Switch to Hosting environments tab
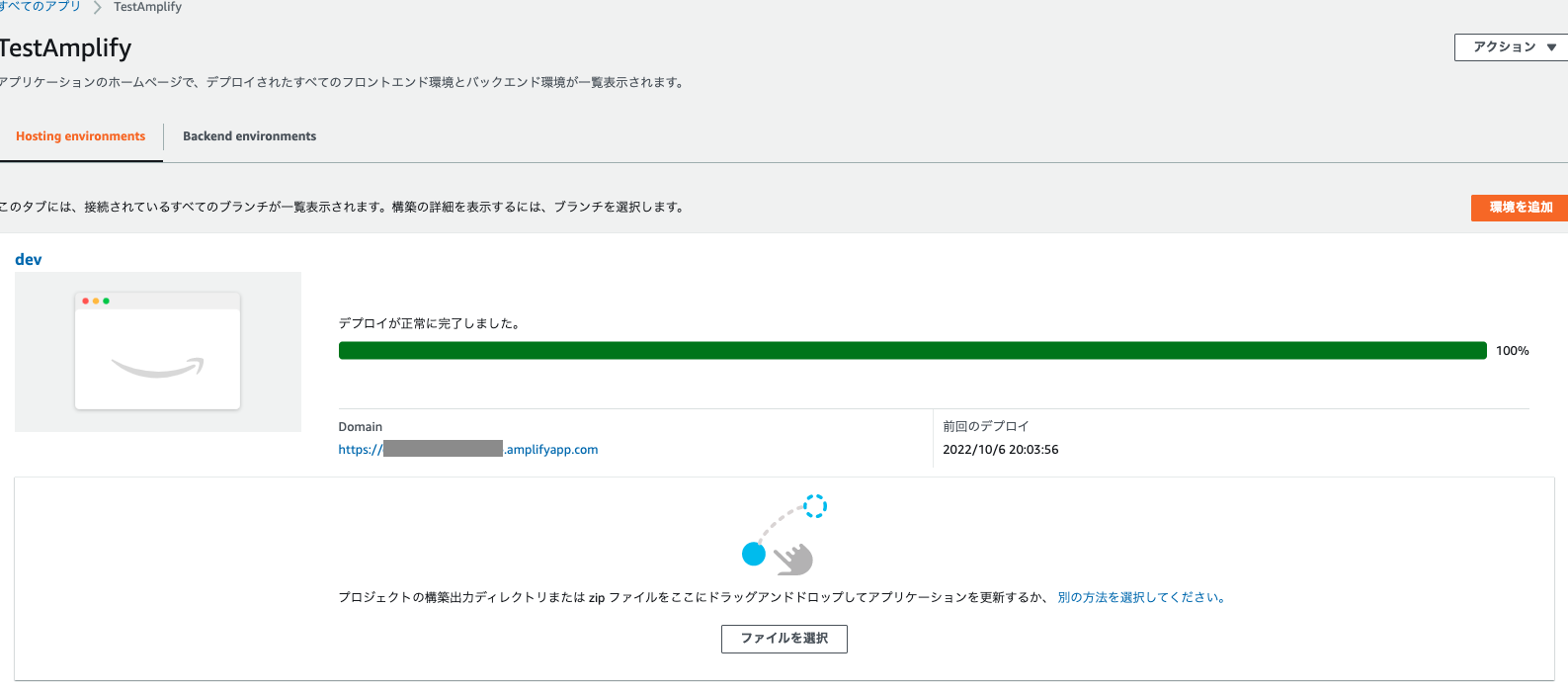This screenshot has width=1568, height=695. 80,136
